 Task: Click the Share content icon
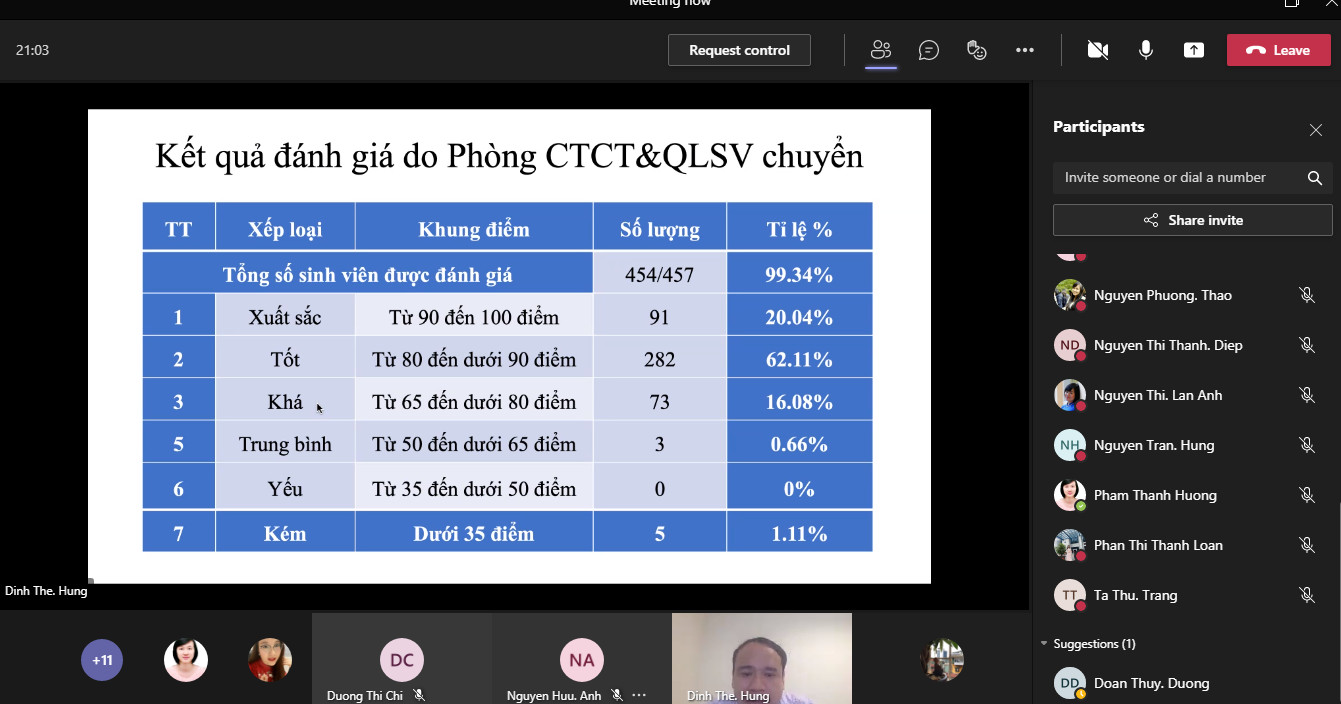click(x=1193, y=50)
